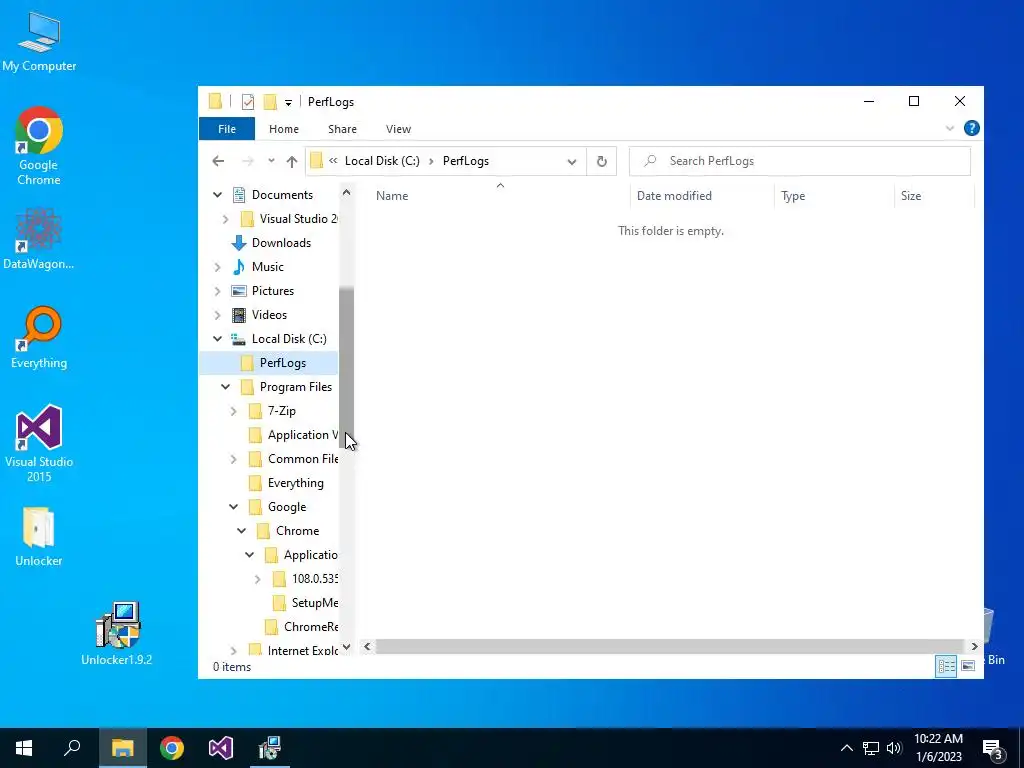Select the Everything search desktop shortcut
This screenshot has height=768, width=1024.
coord(39,338)
